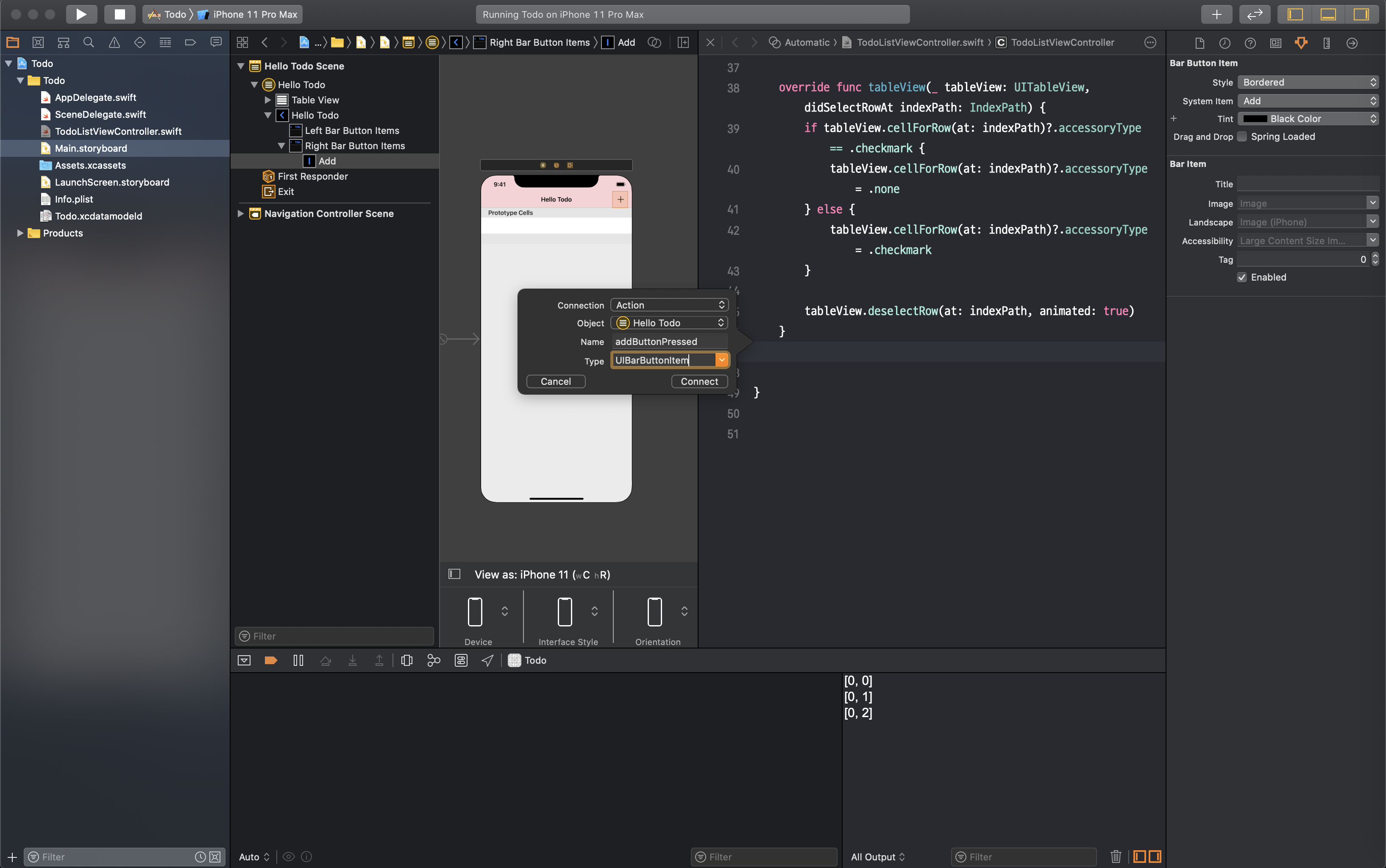Toggle the Spring Loaded checkbox
Image resolution: width=1386 pixels, height=868 pixels.
pyautogui.click(x=1242, y=136)
